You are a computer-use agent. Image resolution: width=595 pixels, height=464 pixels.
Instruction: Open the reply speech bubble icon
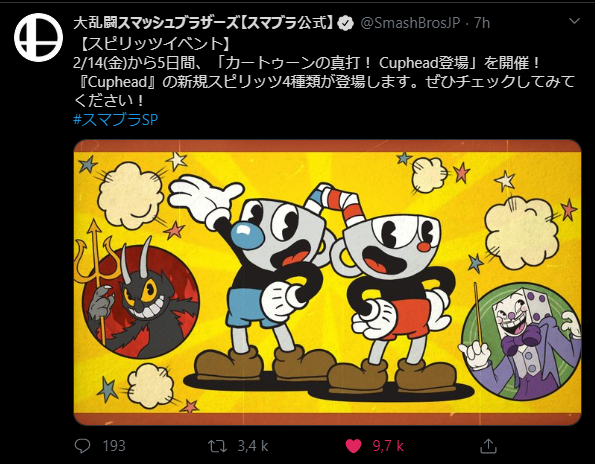82,446
